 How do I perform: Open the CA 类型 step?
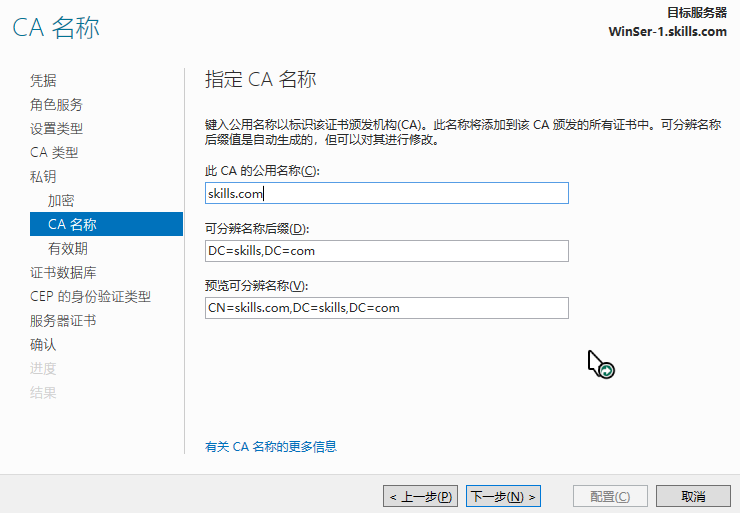tap(54, 152)
